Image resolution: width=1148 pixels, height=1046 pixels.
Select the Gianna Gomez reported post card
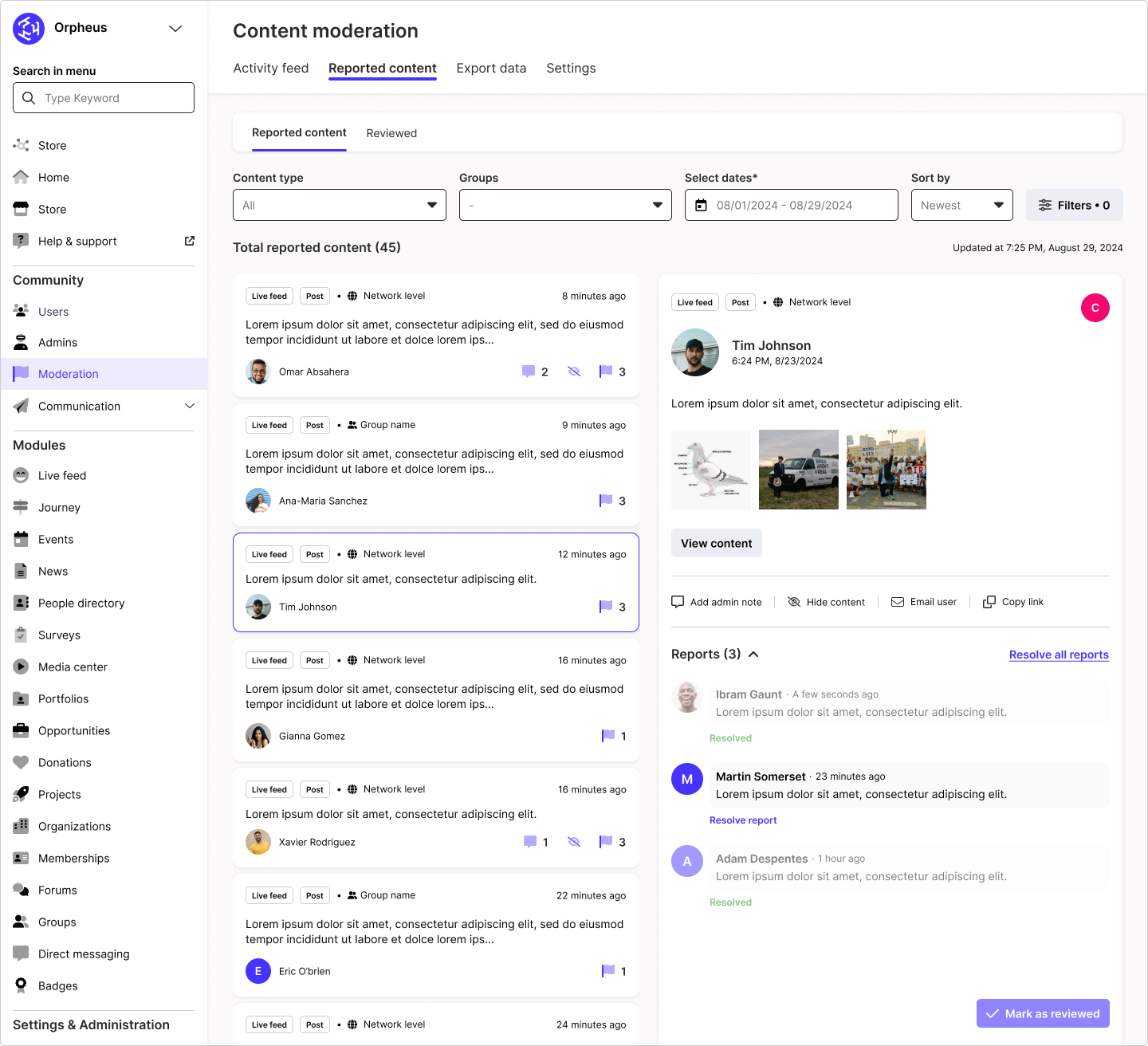pyautogui.click(x=436, y=700)
